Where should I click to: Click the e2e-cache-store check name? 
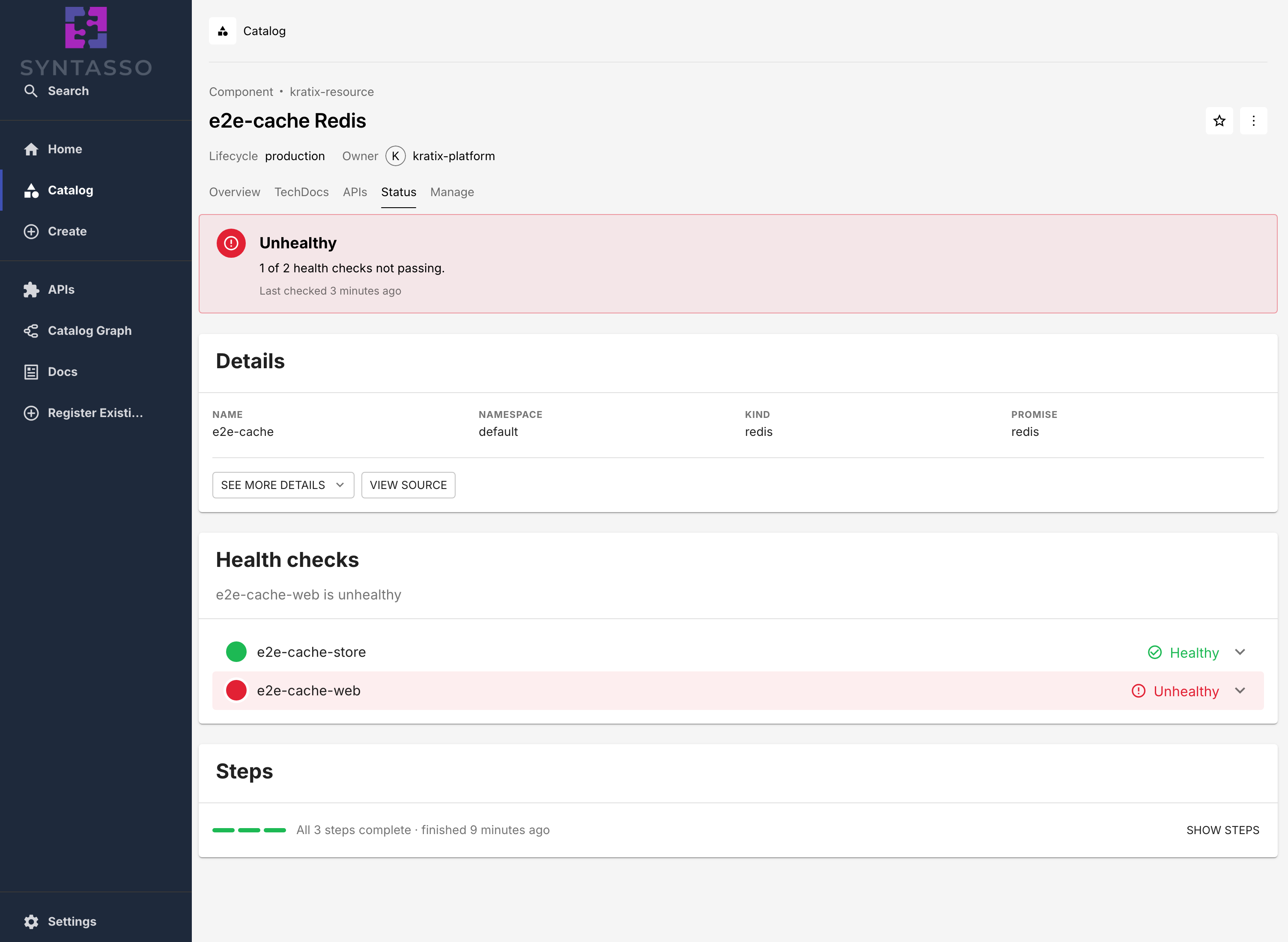click(311, 652)
